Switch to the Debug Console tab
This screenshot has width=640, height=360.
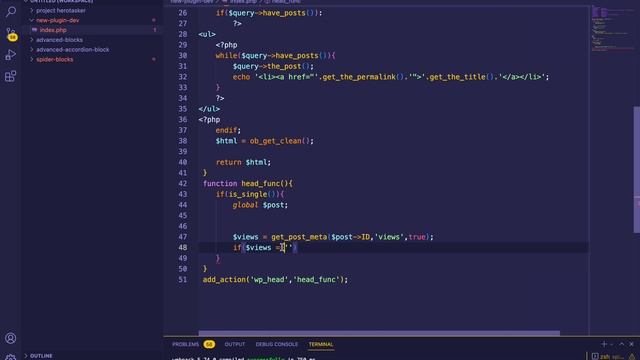277,344
